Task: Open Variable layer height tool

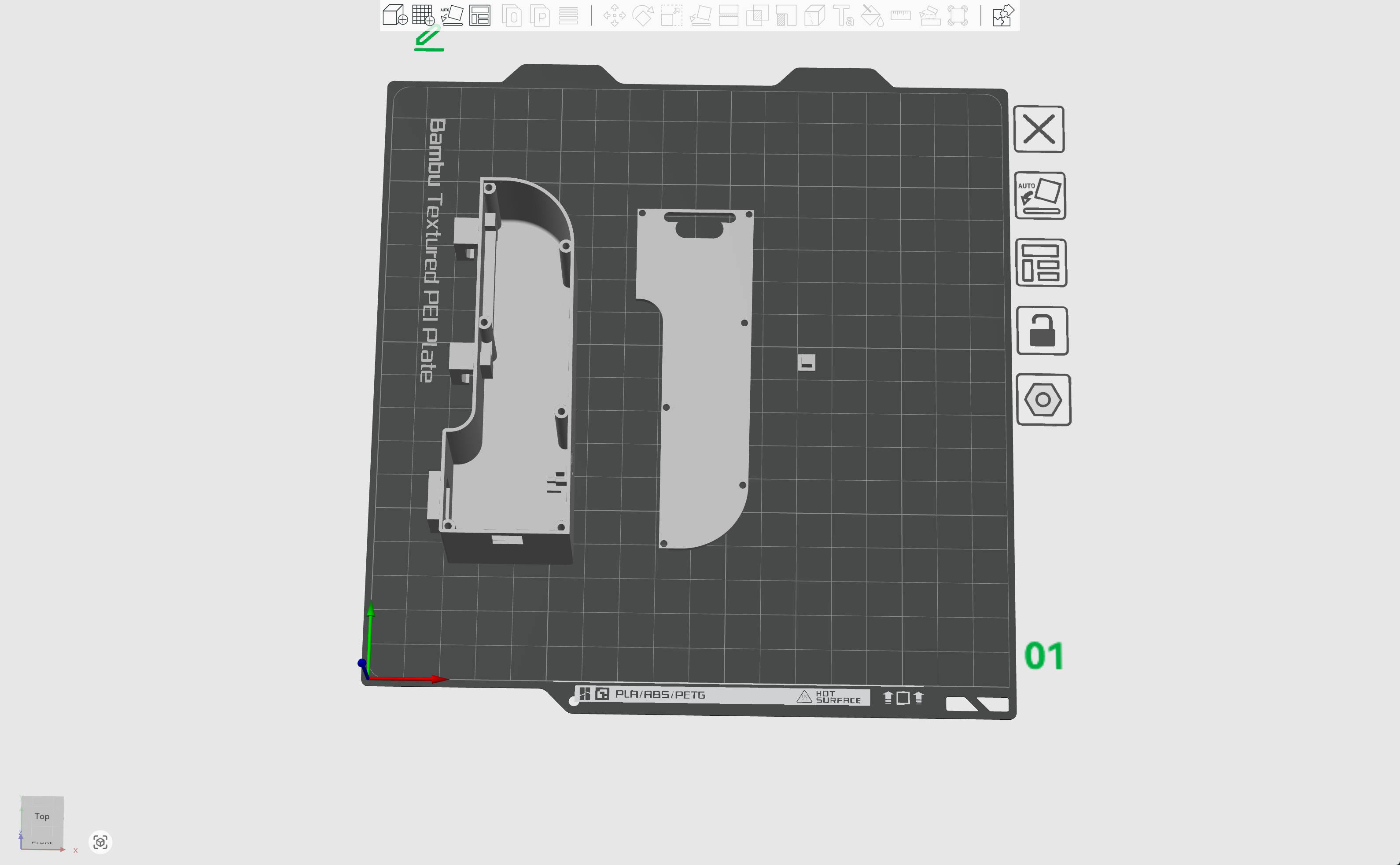Action: (568, 15)
